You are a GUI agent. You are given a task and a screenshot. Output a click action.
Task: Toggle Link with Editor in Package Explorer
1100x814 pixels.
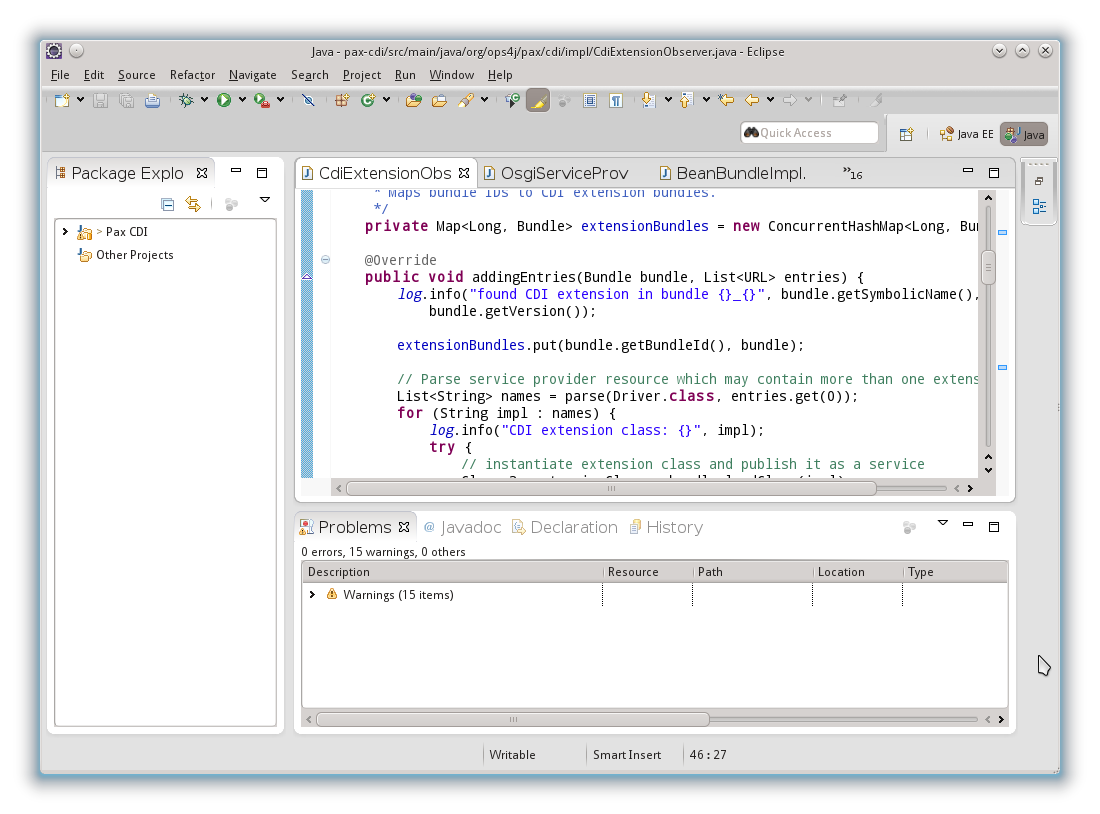[193, 204]
